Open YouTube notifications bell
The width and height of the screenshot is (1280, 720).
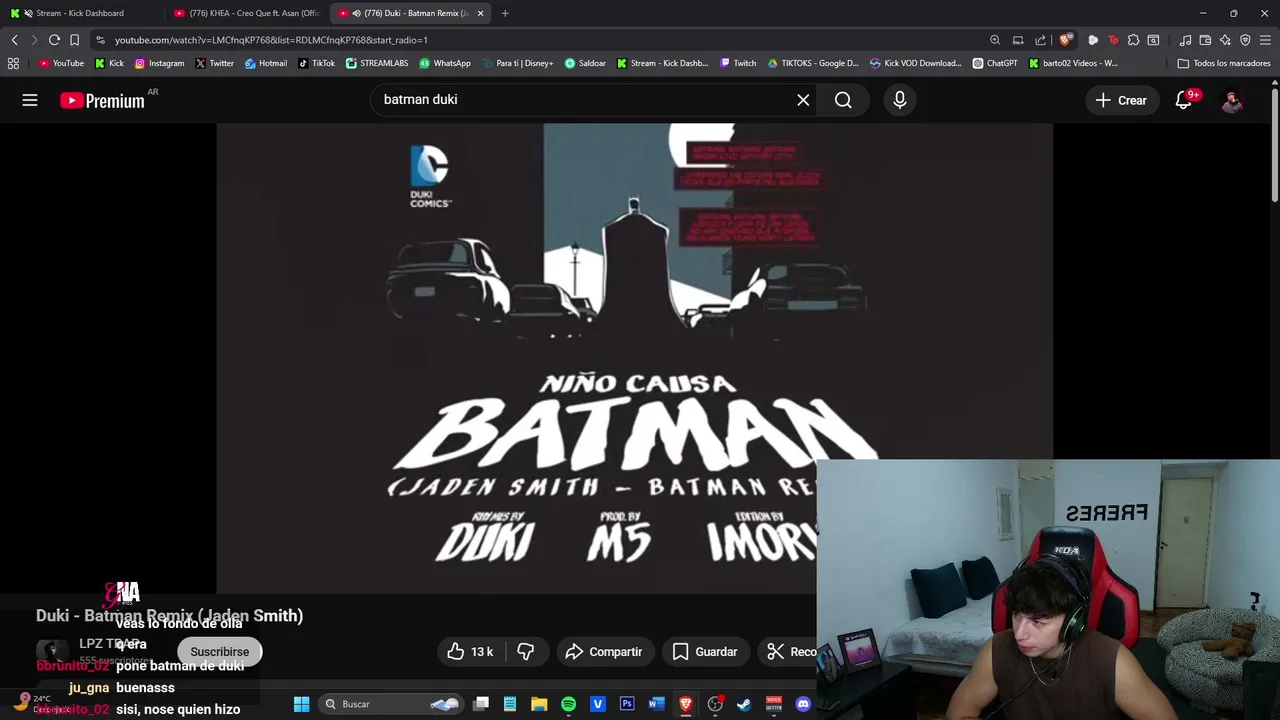click(x=1184, y=100)
